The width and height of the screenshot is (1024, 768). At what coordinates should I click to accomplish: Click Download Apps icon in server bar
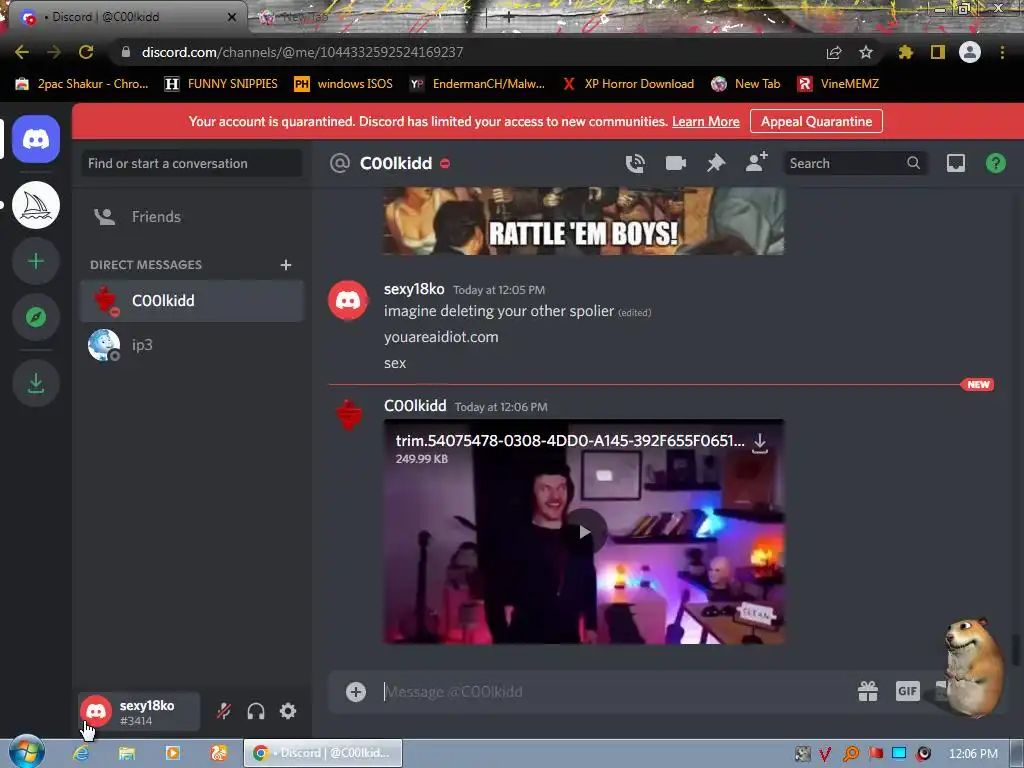[x=36, y=383]
